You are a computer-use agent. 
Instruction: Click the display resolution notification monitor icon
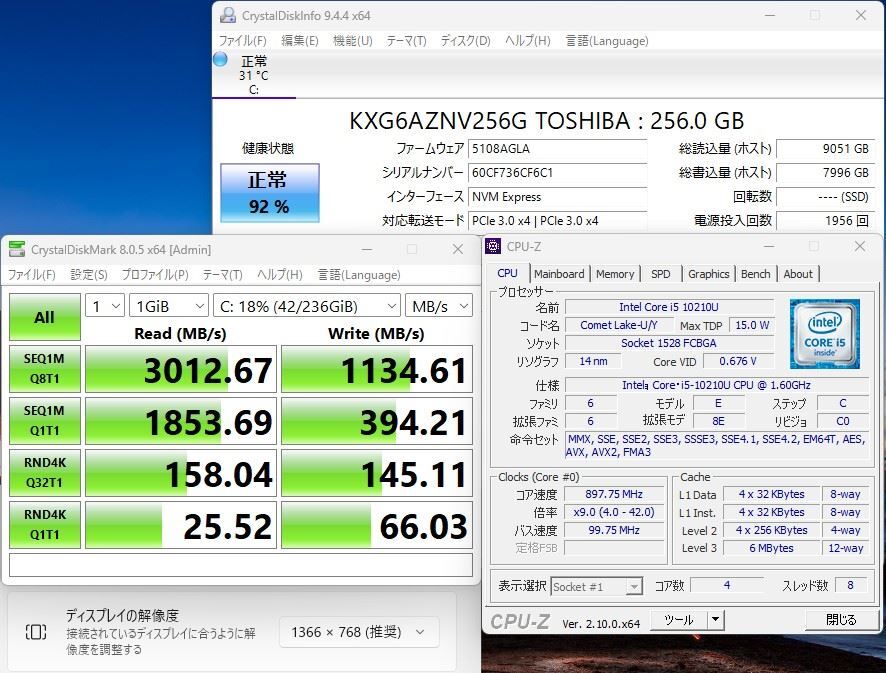pos(37,632)
